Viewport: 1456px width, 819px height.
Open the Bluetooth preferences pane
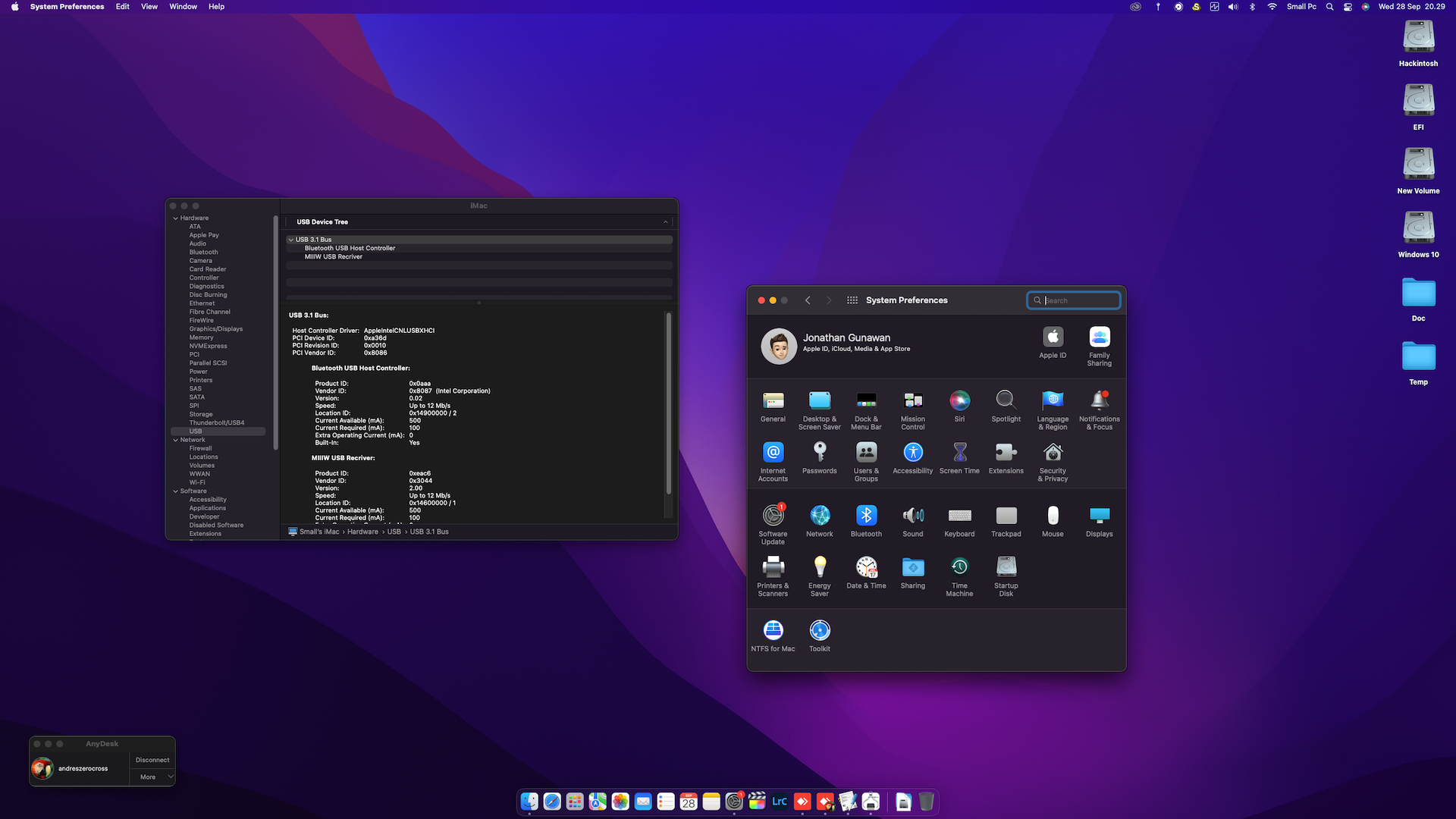pos(866,521)
